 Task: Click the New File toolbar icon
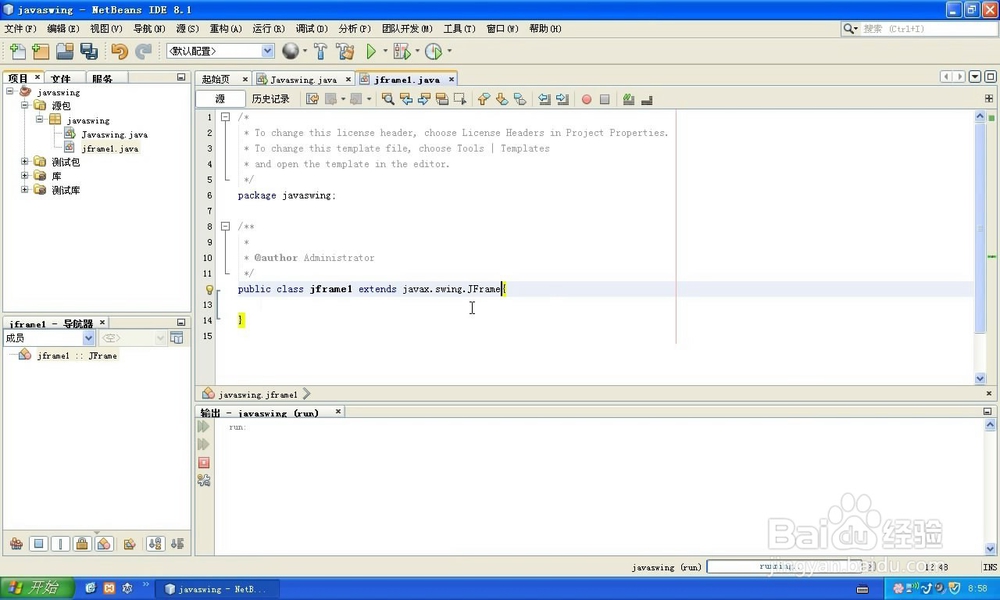click(18, 51)
